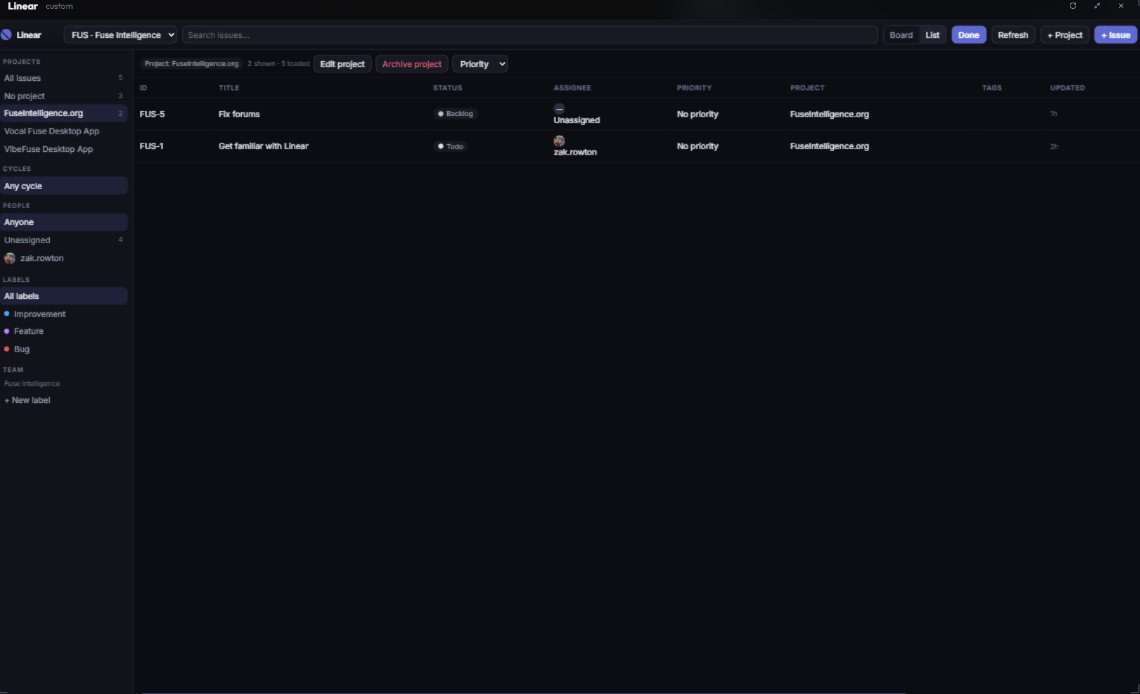Click Archive project button
This screenshot has width=1140, height=694.
[x=412, y=64]
